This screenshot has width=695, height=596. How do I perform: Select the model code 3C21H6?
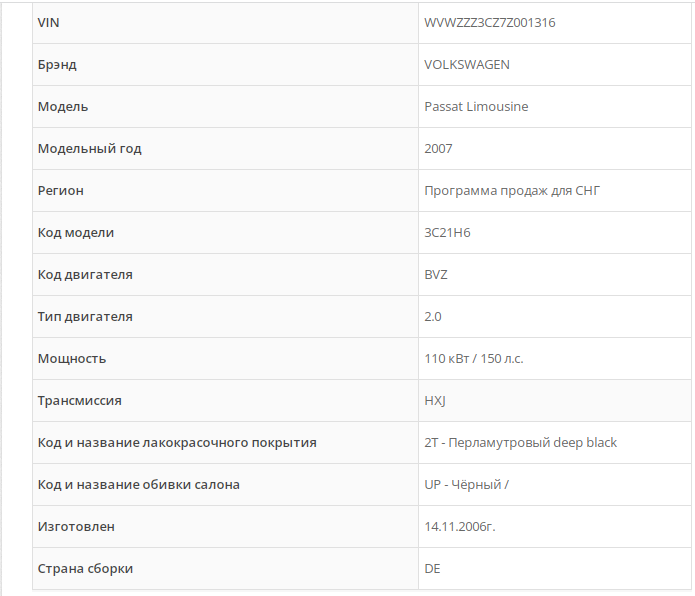pyautogui.click(x=447, y=232)
